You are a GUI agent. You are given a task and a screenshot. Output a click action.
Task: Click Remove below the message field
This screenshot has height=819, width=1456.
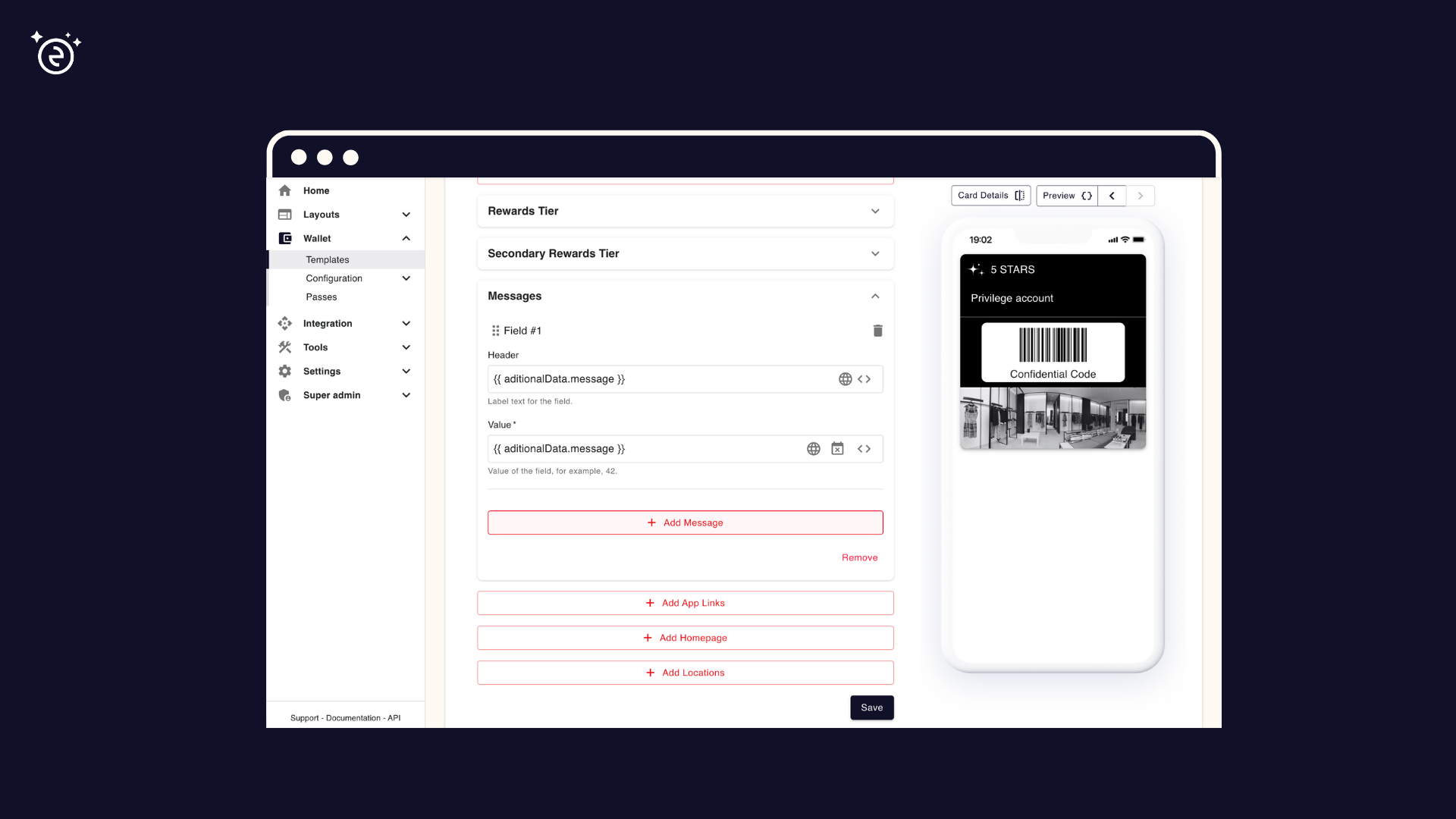(859, 557)
